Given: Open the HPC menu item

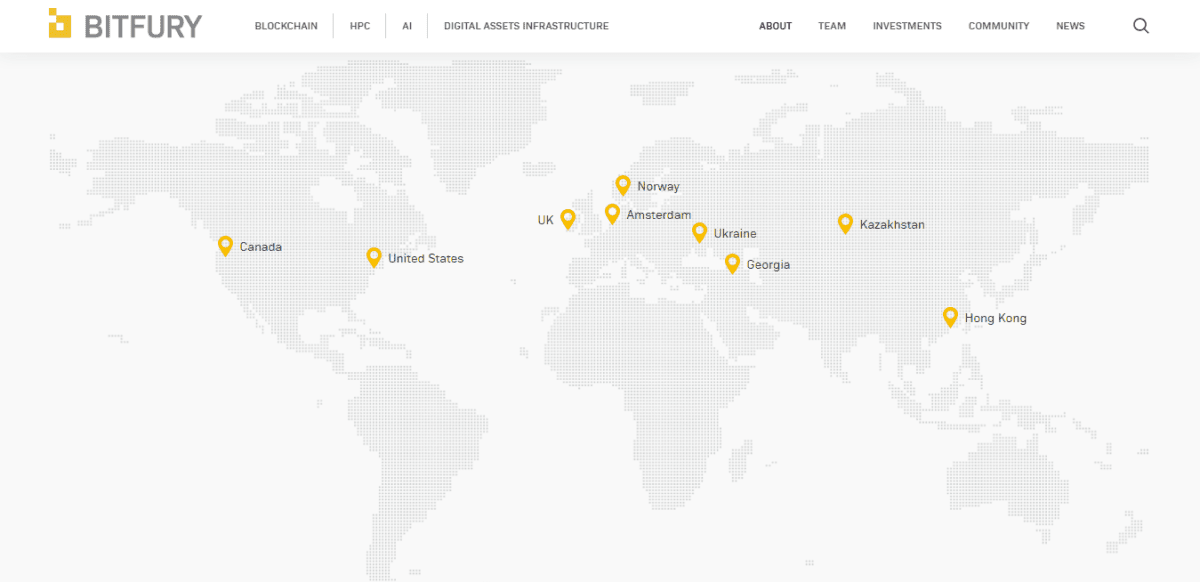Looking at the screenshot, I should [360, 26].
